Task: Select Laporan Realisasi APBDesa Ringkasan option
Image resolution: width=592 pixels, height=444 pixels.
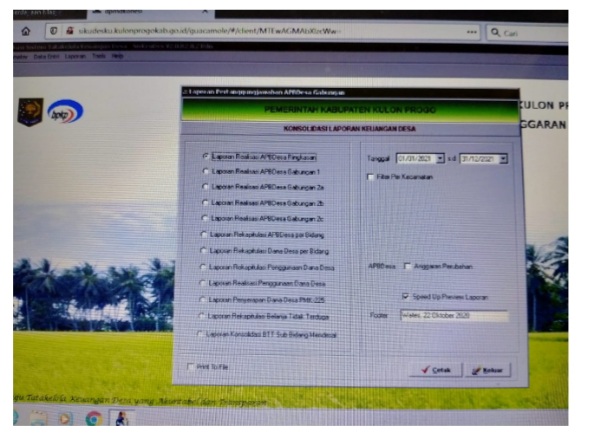Action: coord(261,157)
